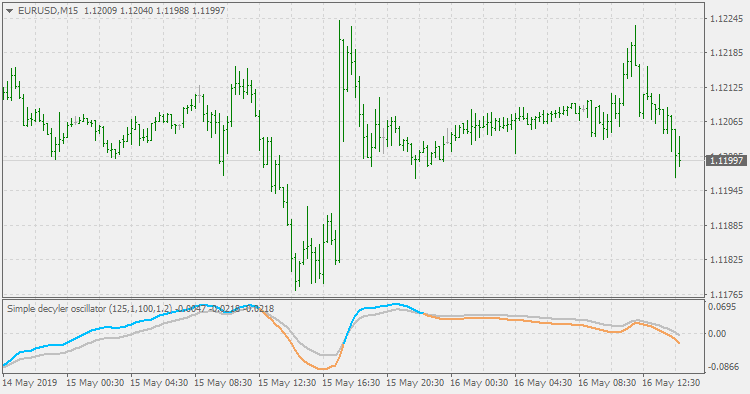
Task: Click the 1.12065 price scale value
Action: 727,122
